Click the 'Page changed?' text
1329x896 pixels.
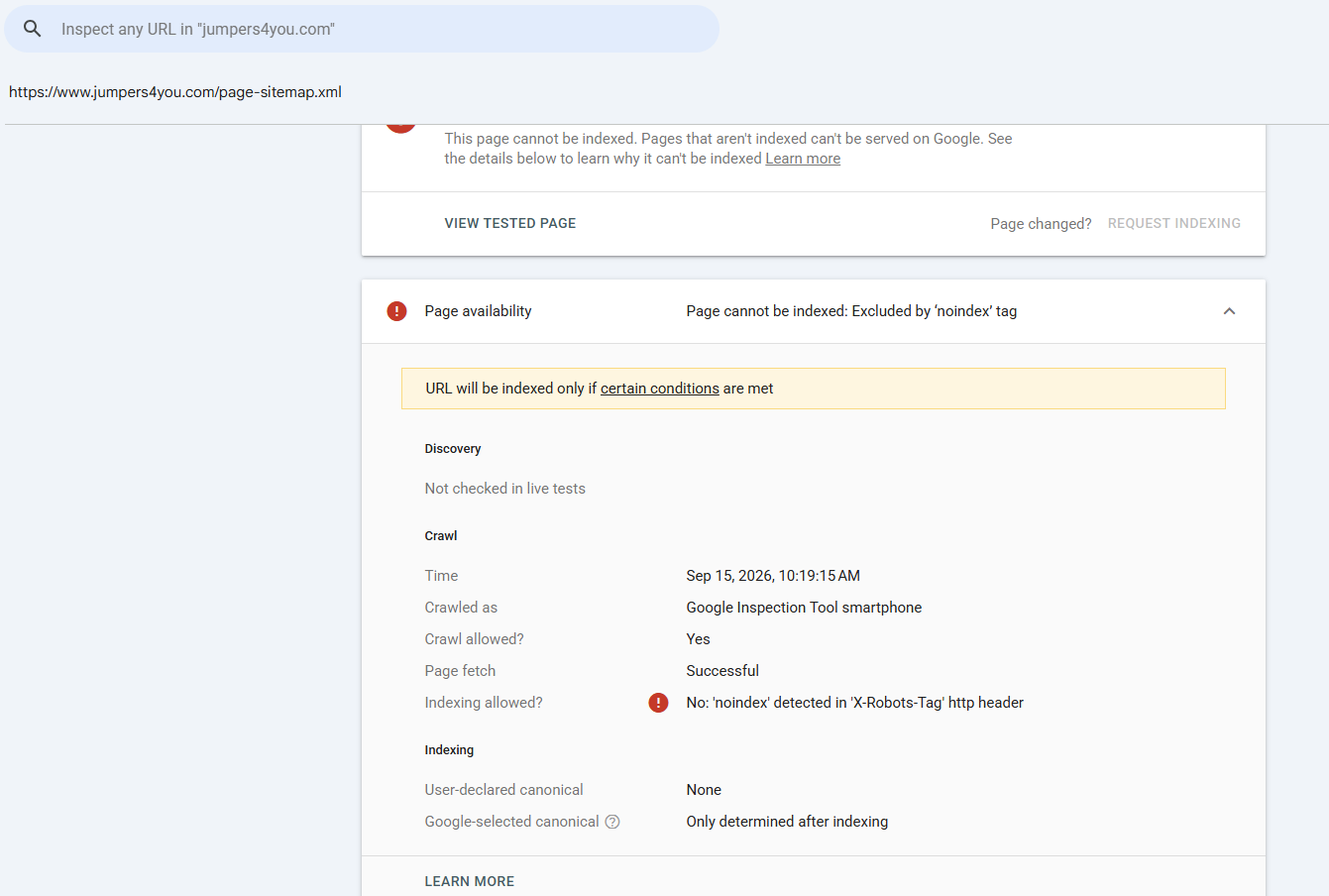pos(1041,224)
